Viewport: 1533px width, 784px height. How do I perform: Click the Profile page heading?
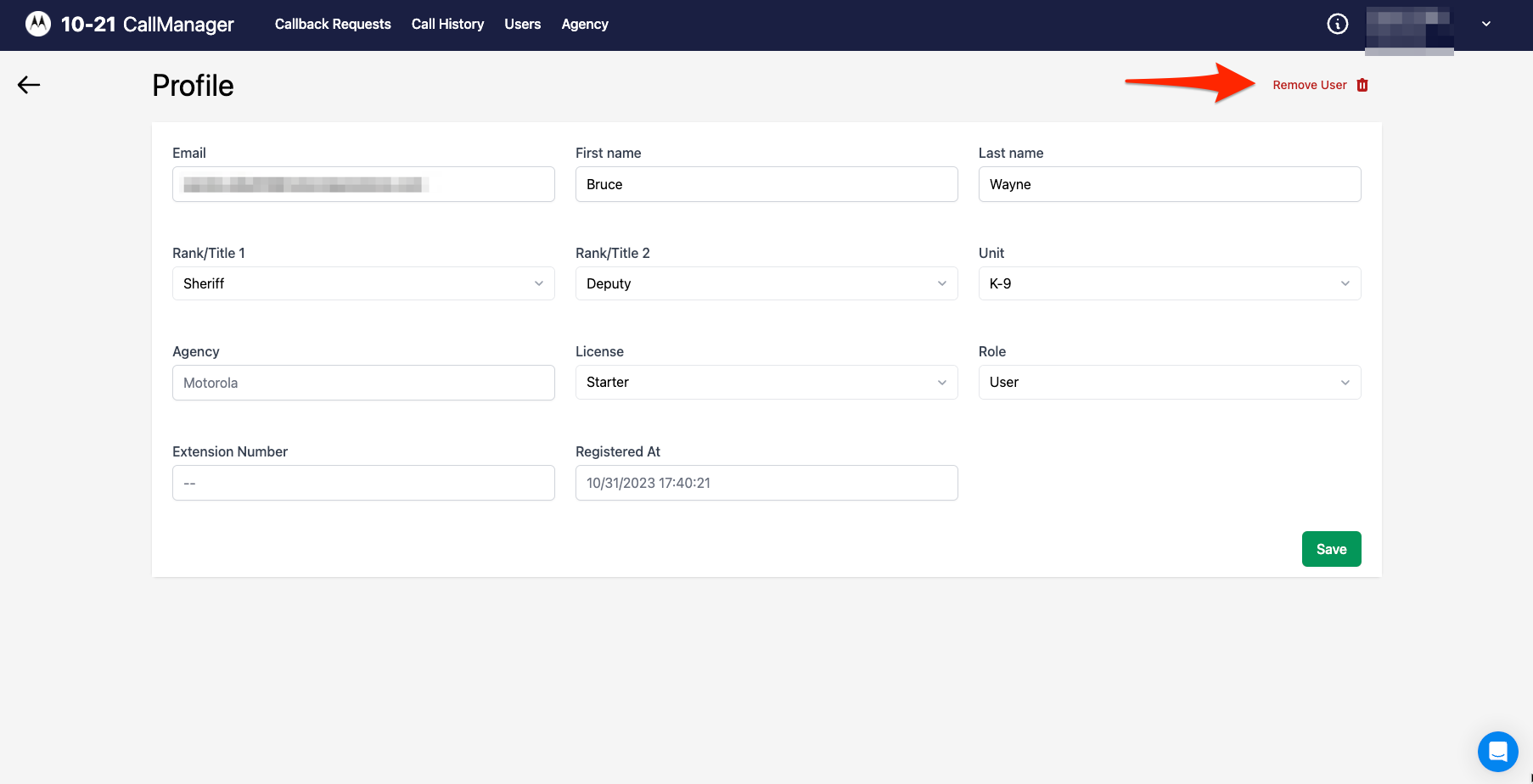[x=193, y=86]
